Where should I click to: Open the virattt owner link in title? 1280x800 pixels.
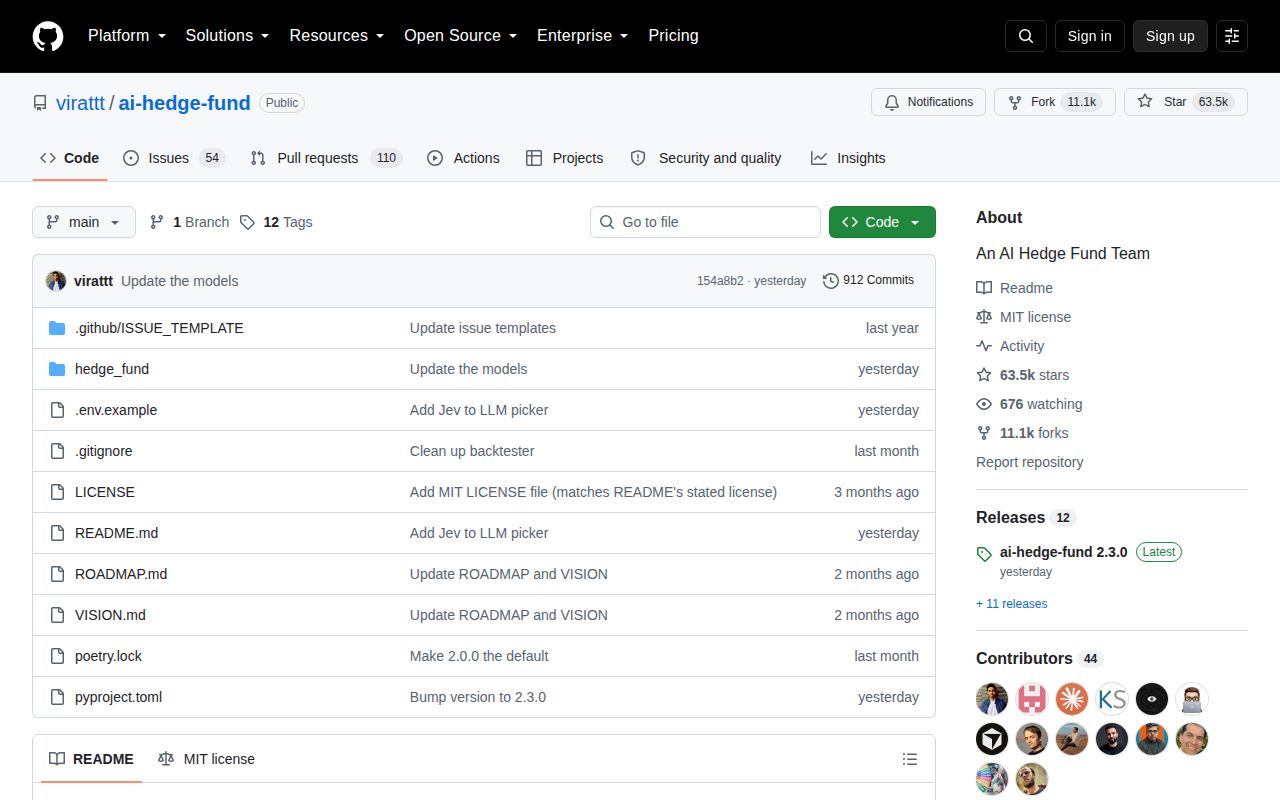click(80, 102)
